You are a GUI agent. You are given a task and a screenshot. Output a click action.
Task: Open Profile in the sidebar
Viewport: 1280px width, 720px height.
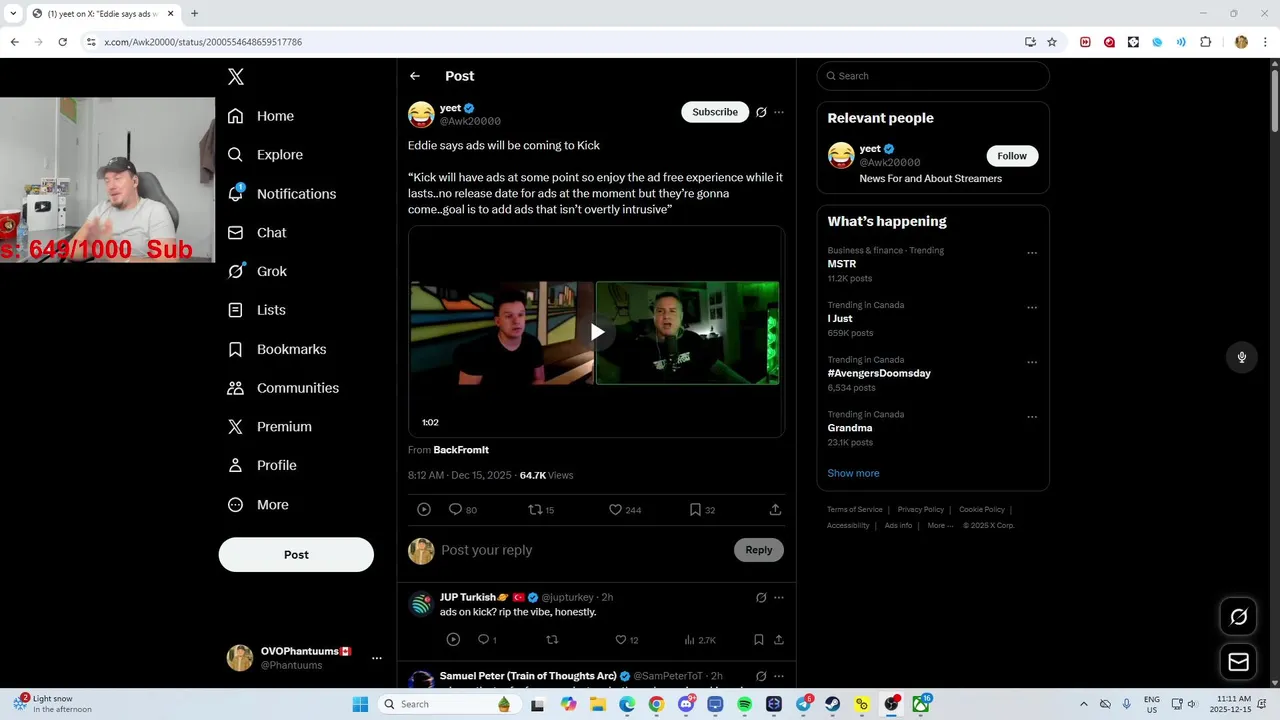coord(262,466)
